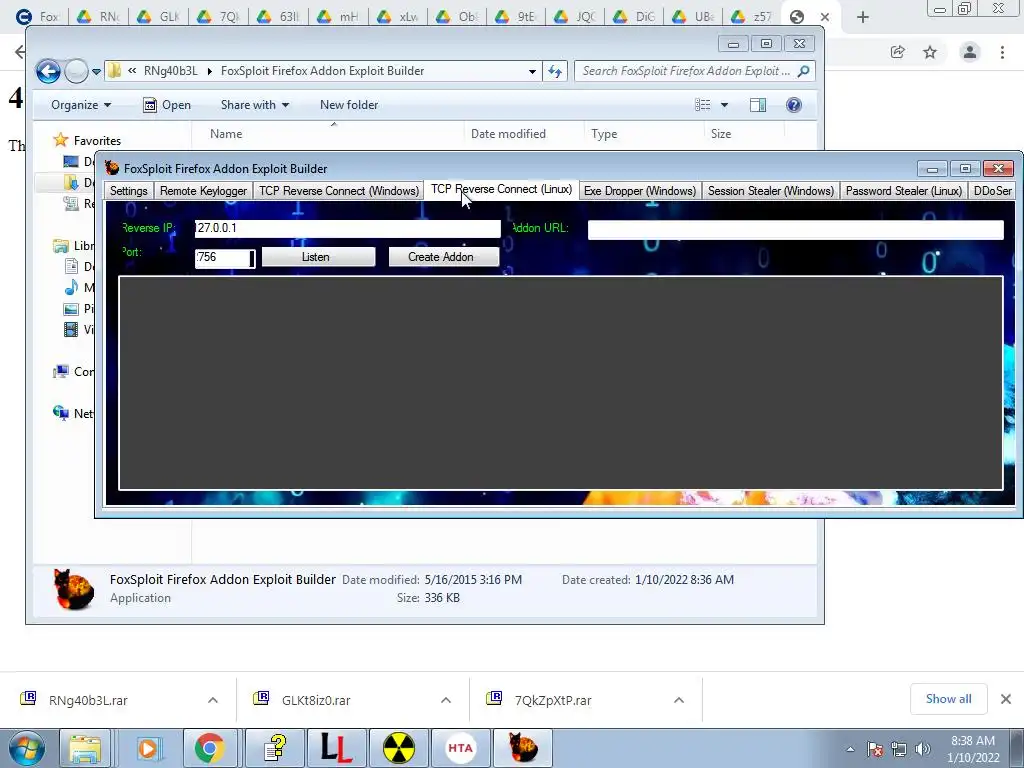Close the downloads bar

[x=1006, y=699]
